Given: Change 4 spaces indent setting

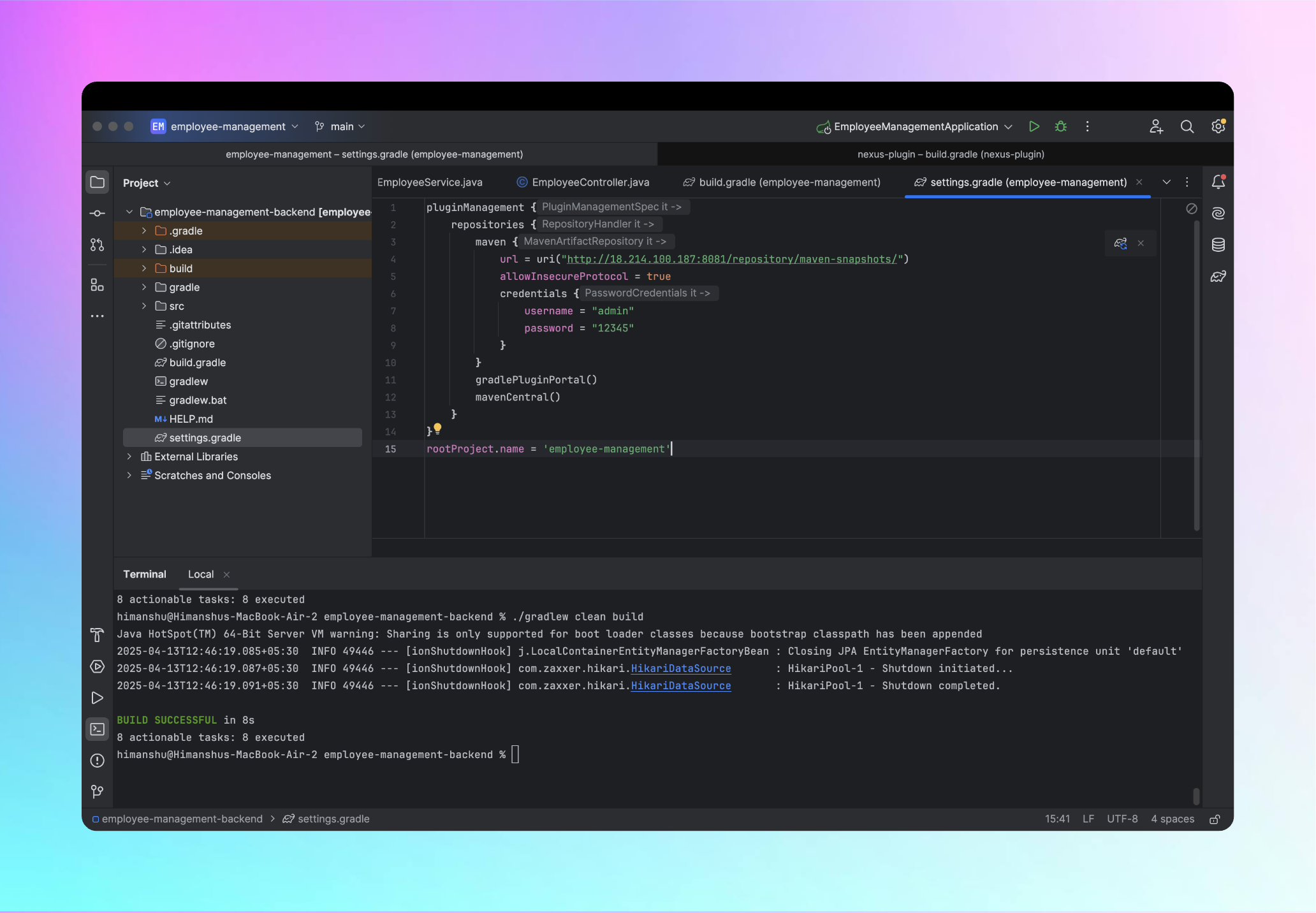Looking at the screenshot, I should (1173, 819).
